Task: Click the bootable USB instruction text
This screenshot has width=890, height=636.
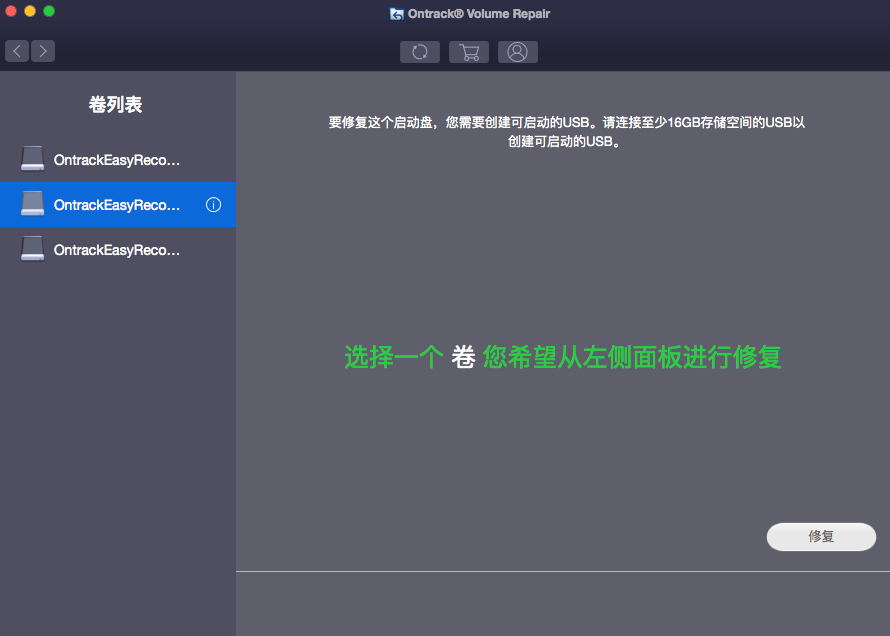Action: 566,132
